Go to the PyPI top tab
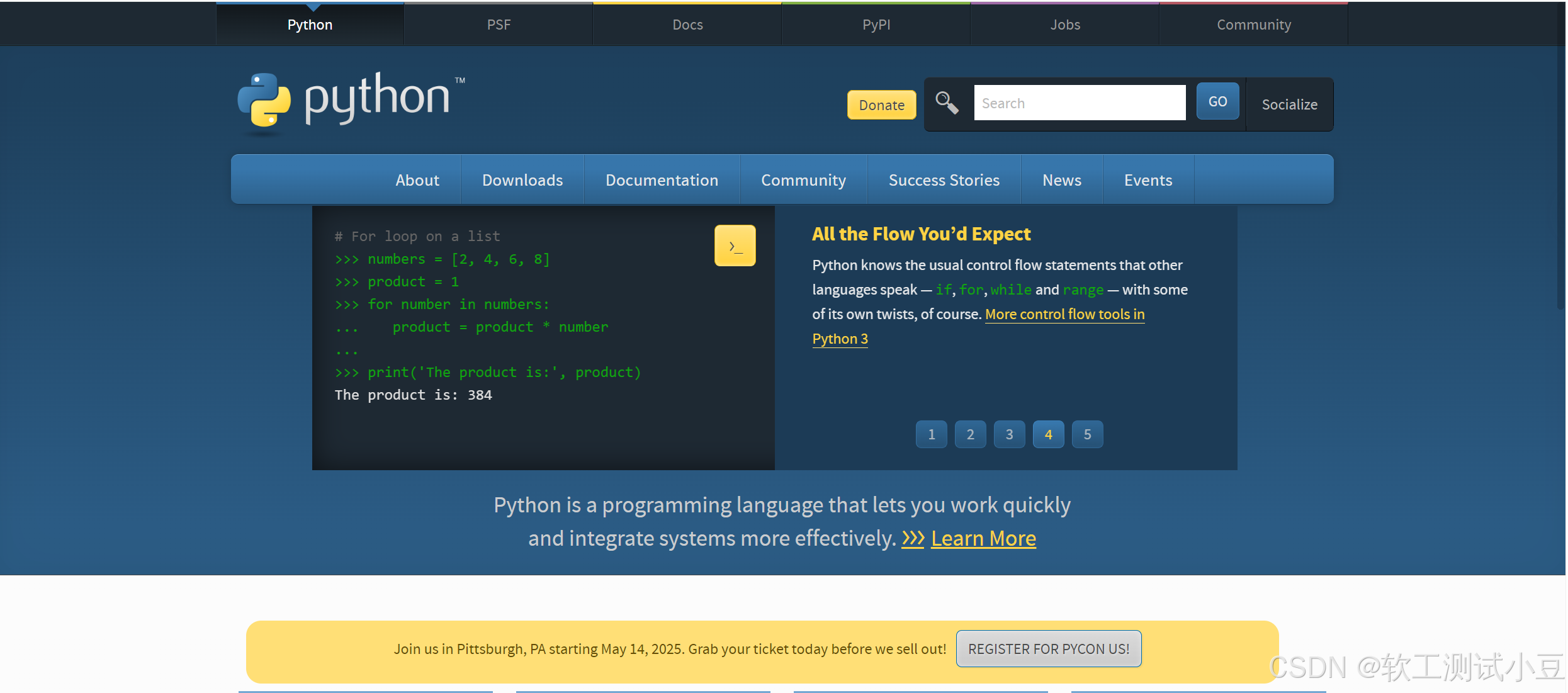The width and height of the screenshot is (1568, 693). [x=876, y=25]
